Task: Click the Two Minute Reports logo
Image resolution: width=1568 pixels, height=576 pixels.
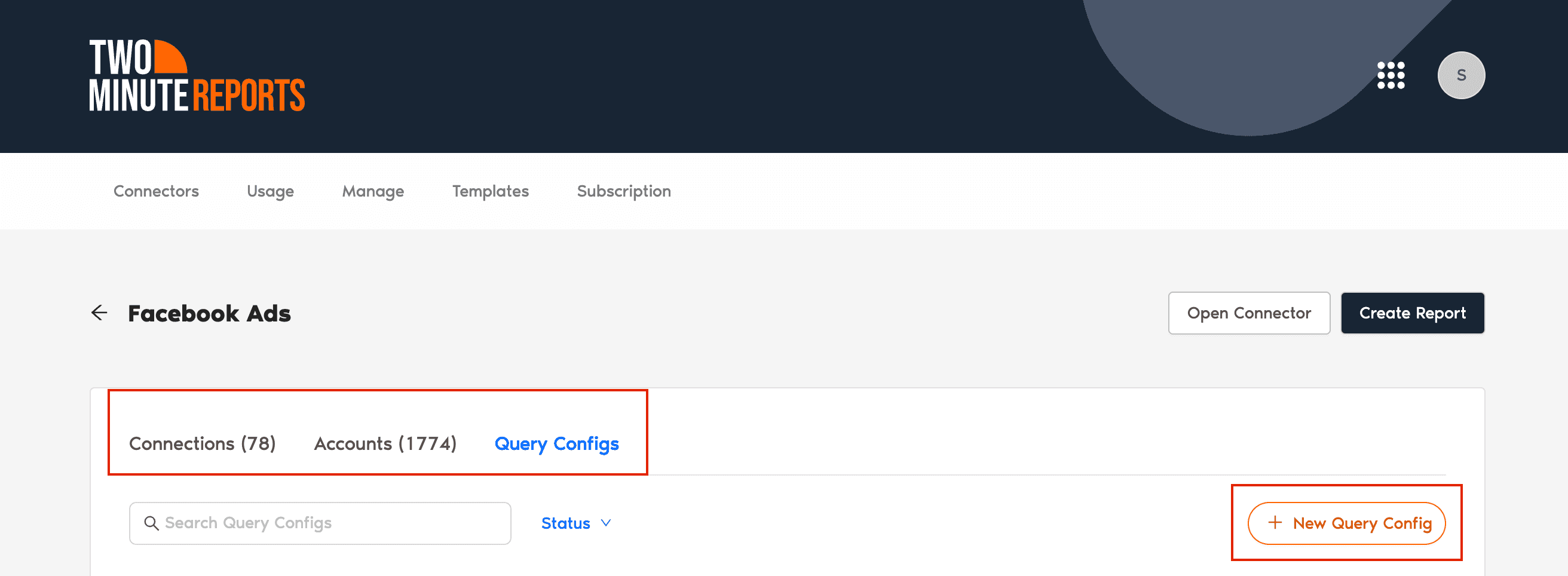Action: pyautogui.click(x=197, y=75)
